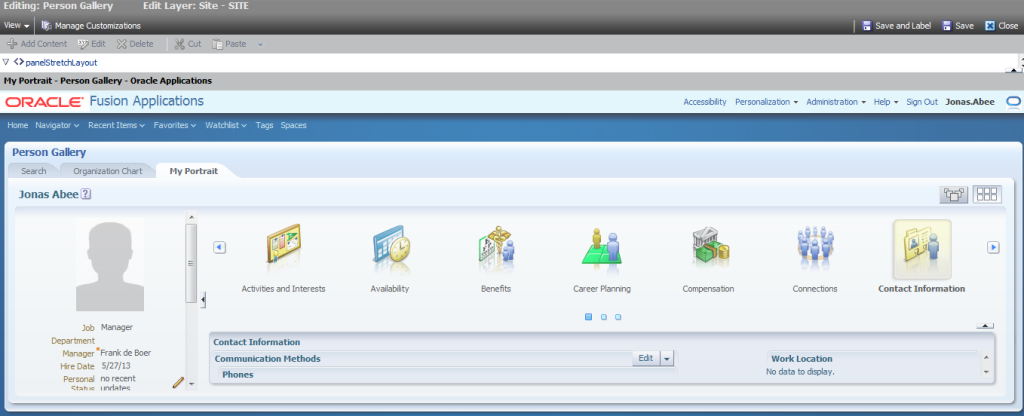Image resolution: width=1024 pixels, height=416 pixels.
Task: Click the profile pane vertical scrollbar
Action: pos(191,263)
